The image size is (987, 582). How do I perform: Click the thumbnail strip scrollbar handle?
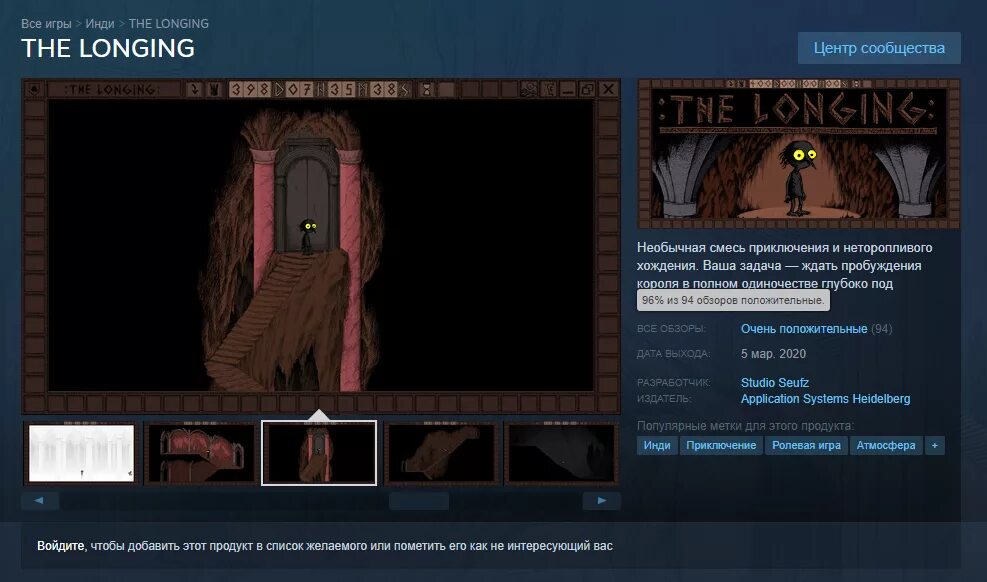tap(419, 501)
